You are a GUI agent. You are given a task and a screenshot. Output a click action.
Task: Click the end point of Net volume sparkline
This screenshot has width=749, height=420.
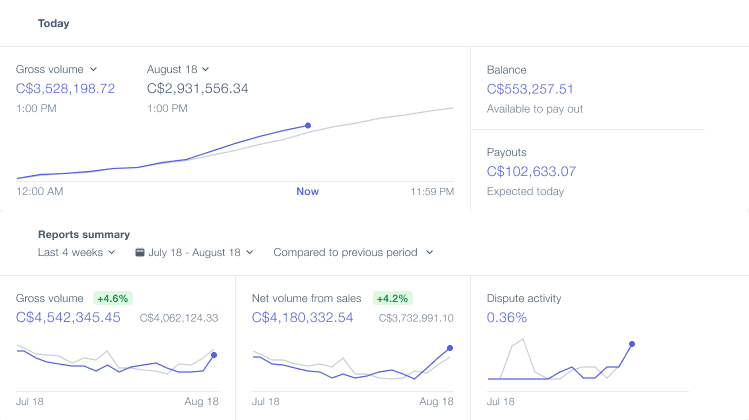click(x=450, y=348)
